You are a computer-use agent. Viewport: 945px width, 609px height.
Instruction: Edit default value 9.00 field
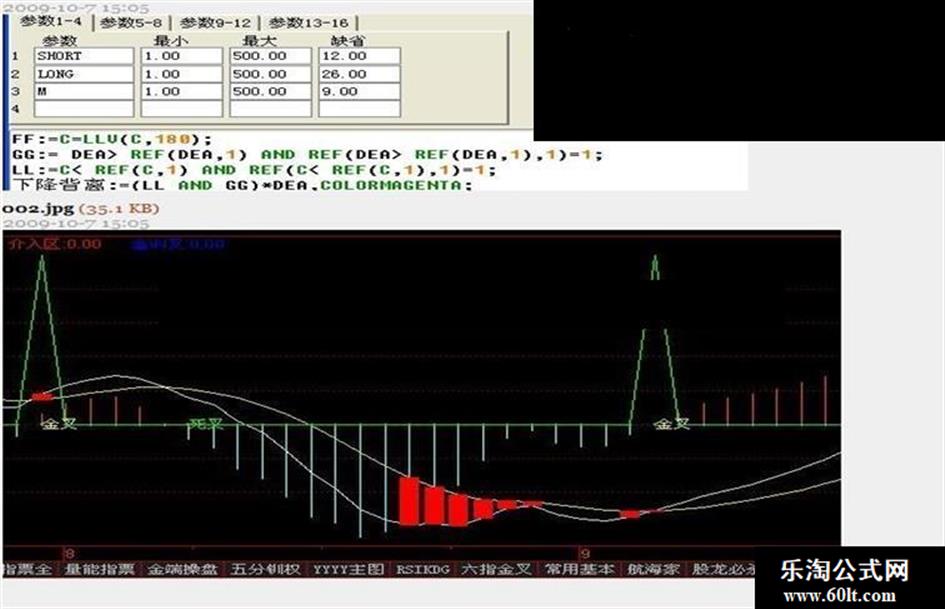(x=359, y=92)
